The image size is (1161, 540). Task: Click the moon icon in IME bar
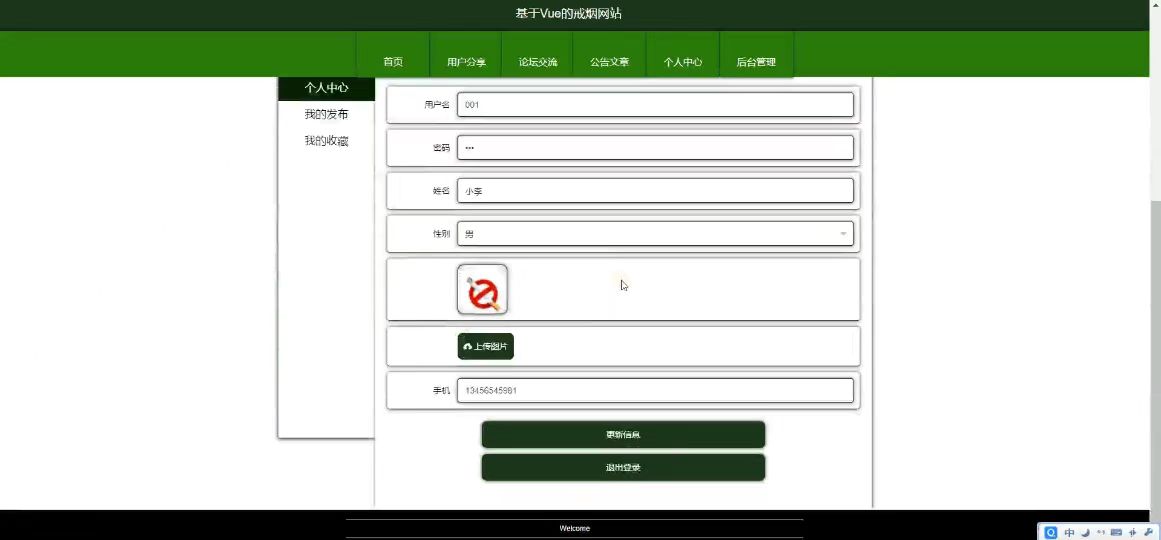point(1085,533)
